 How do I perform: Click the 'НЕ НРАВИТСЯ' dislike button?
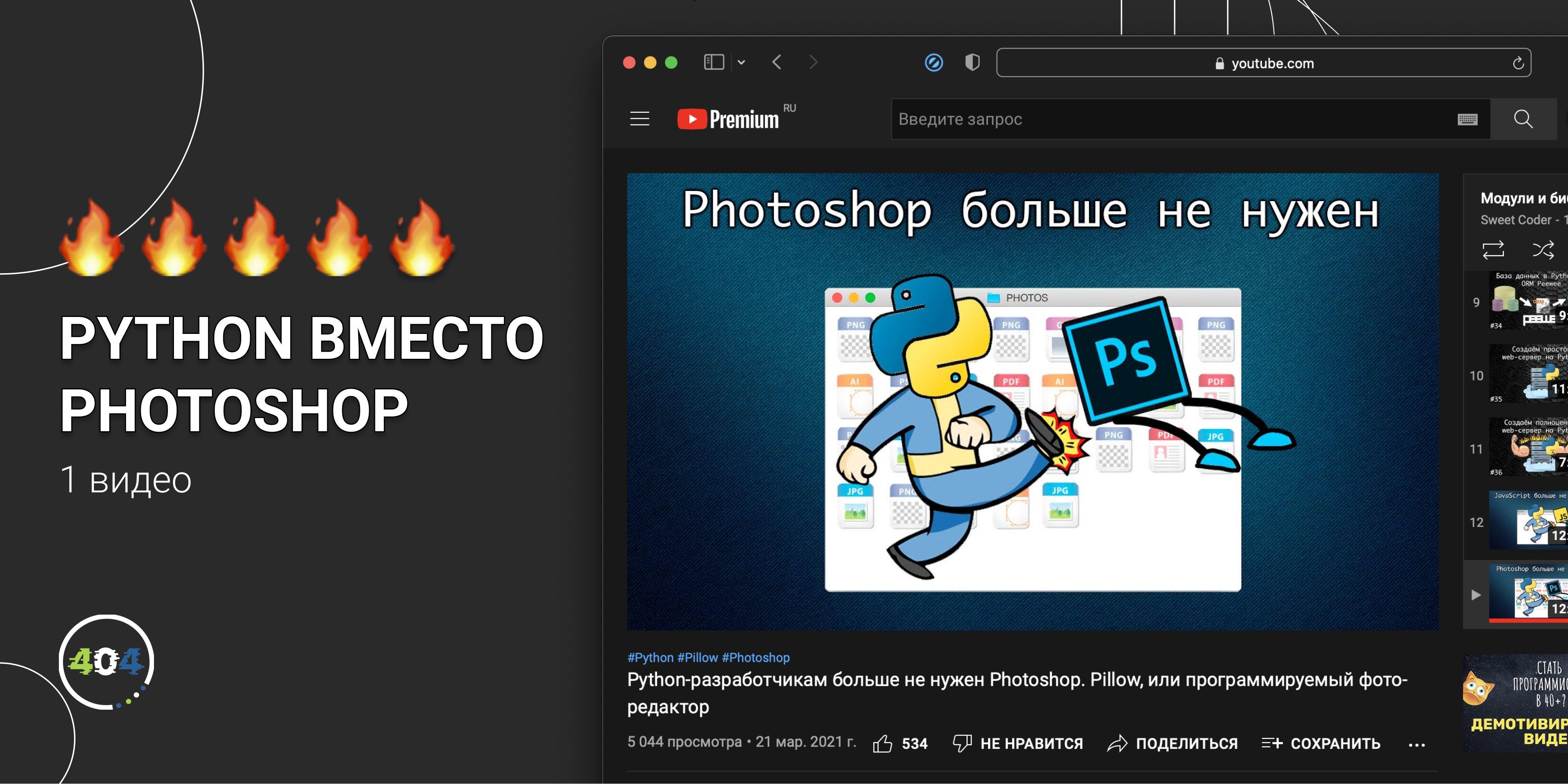(x=1018, y=743)
